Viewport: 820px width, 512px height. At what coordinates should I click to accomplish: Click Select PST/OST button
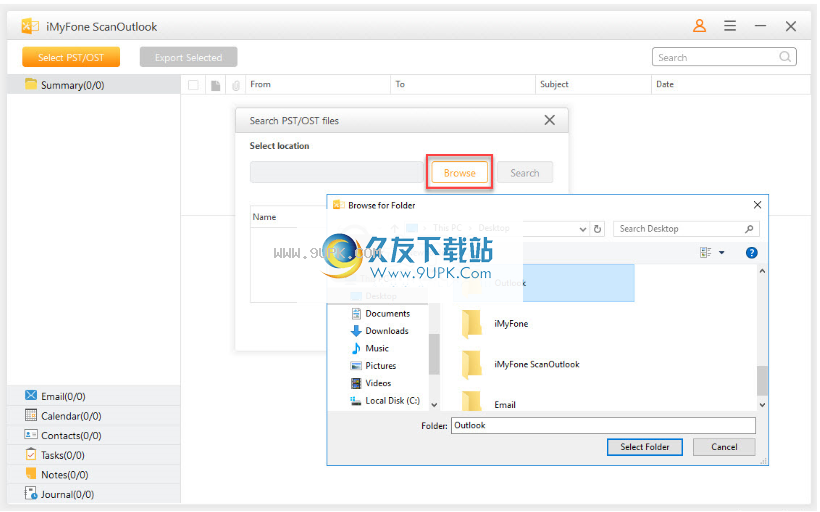(x=71, y=57)
